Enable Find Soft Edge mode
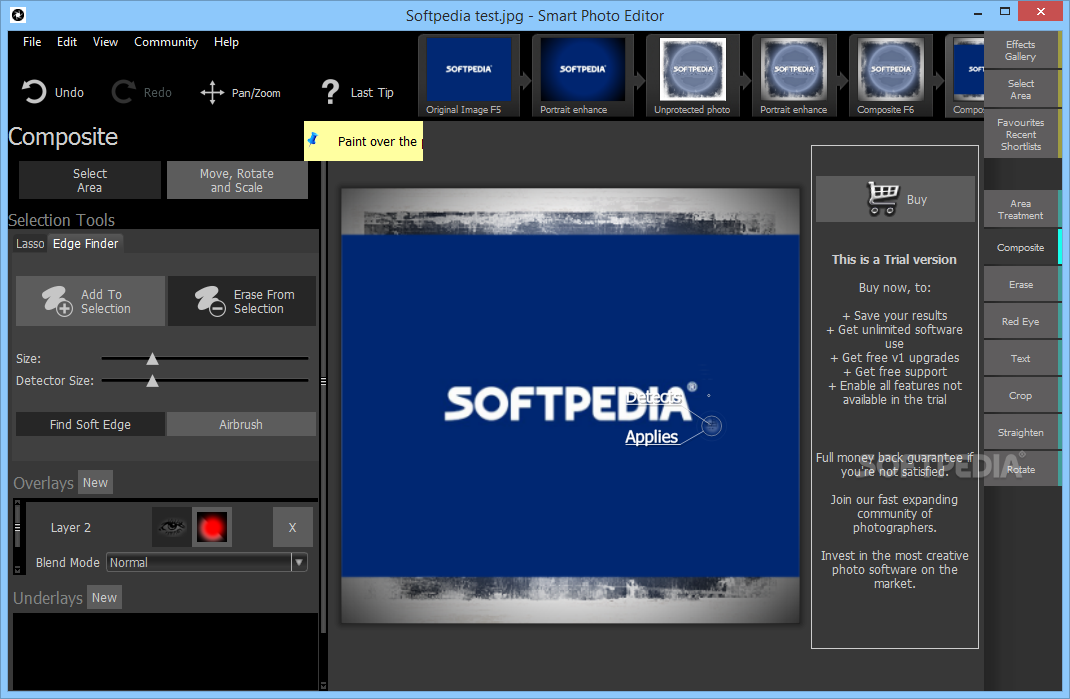Screen dimensions: 1070x699 [x=90, y=424]
